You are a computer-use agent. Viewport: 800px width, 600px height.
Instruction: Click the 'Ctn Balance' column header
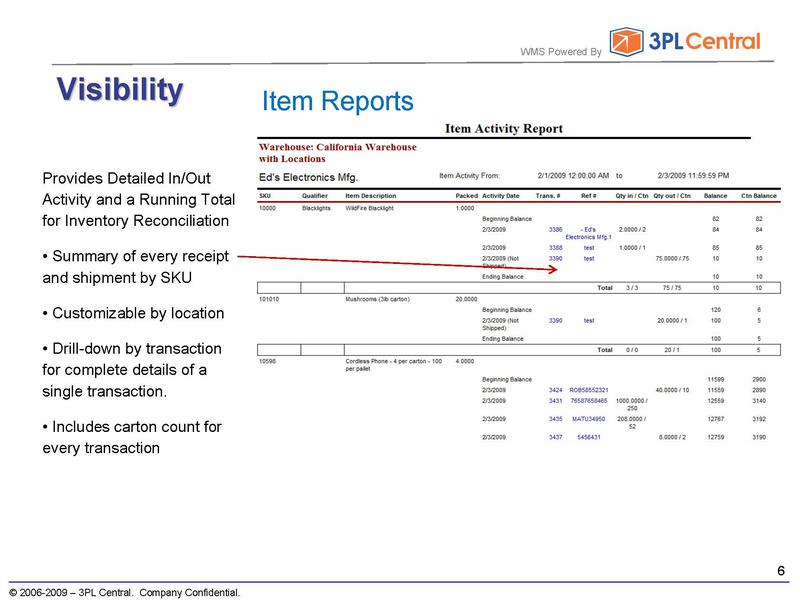tap(759, 196)
